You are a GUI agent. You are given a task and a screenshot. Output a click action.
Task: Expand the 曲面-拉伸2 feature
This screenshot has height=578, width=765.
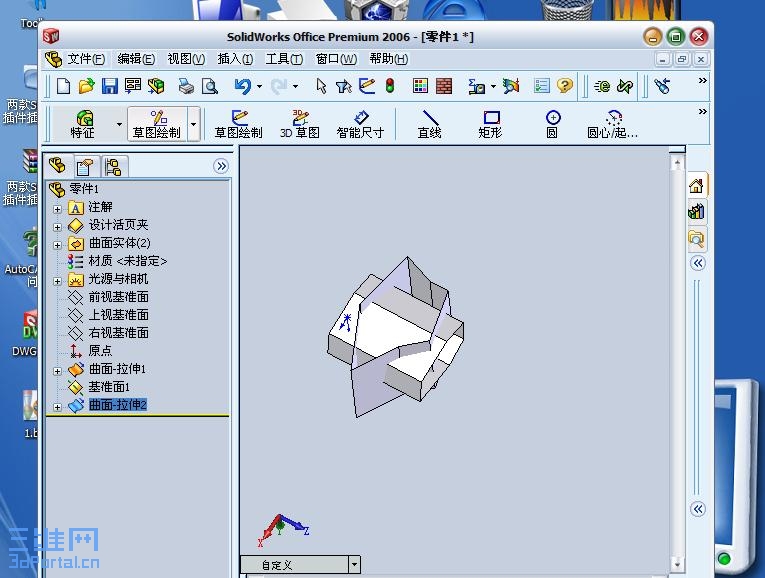57,407
